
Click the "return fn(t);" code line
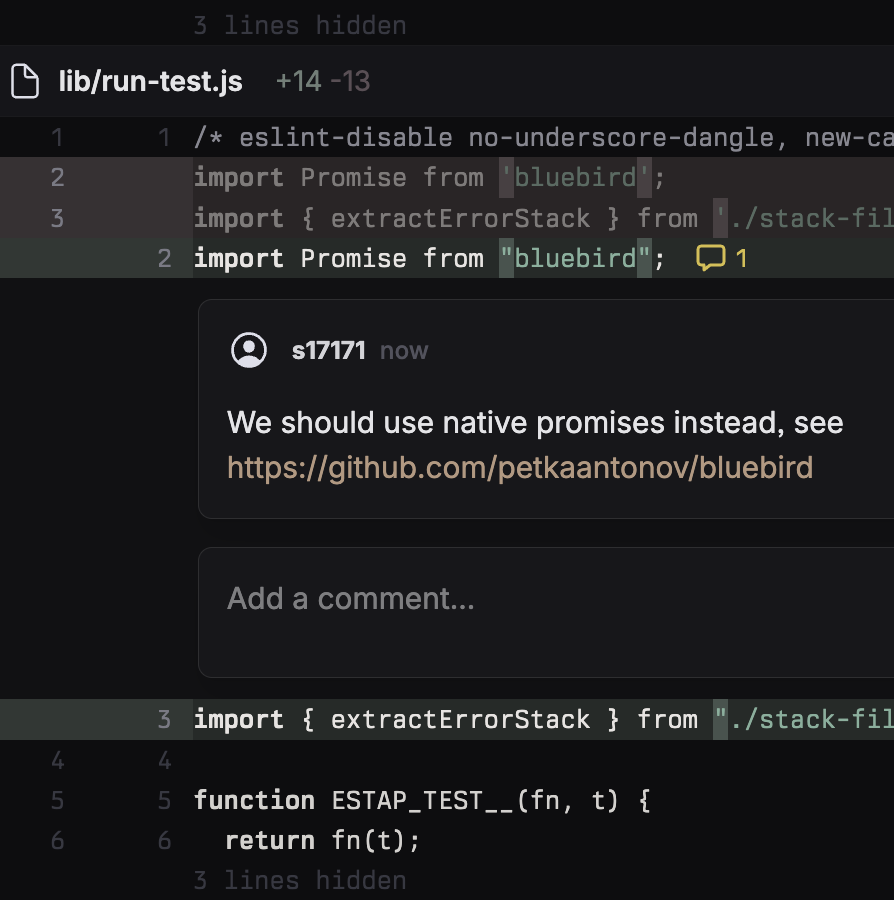click(x=322, y=841)
